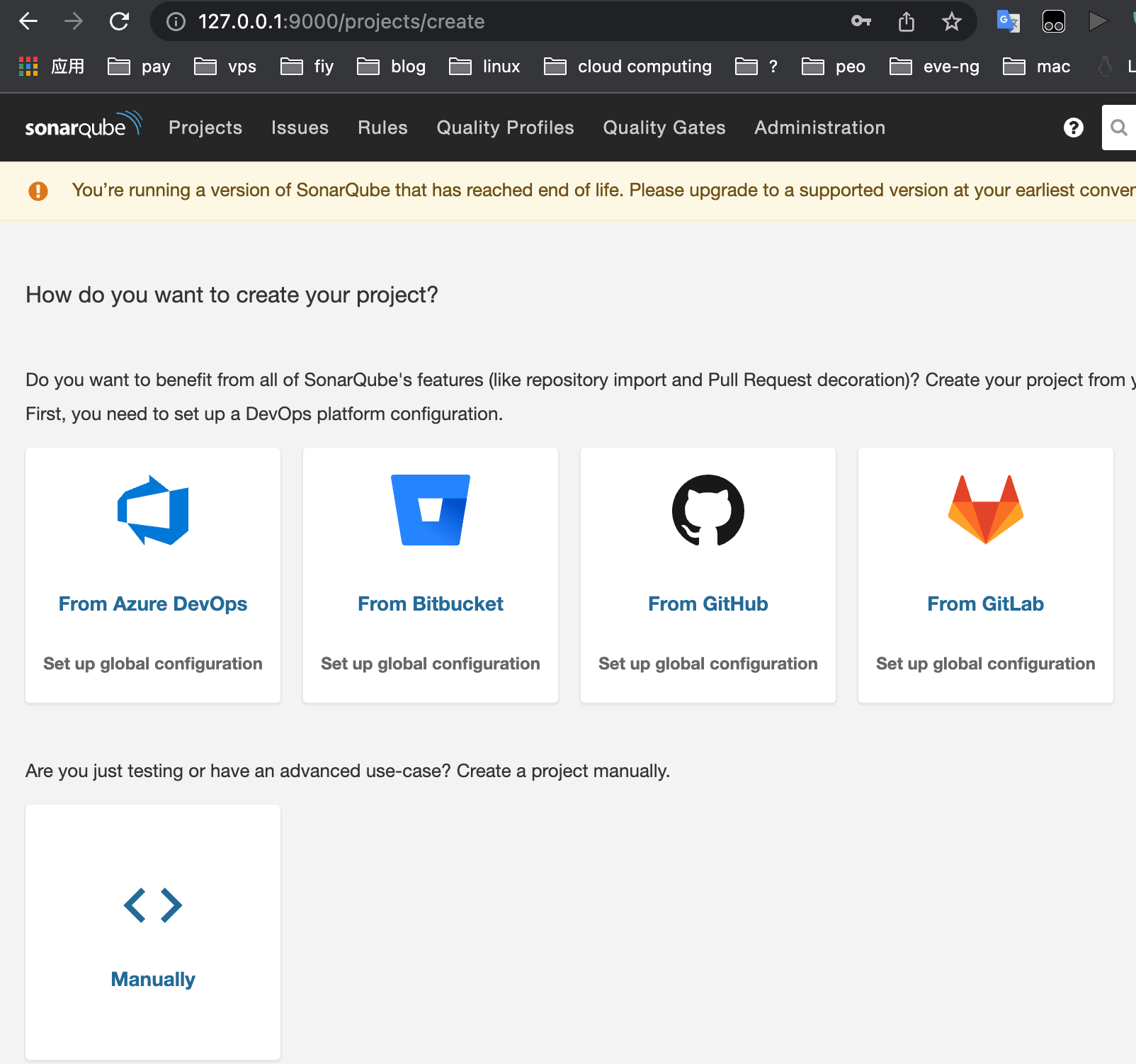This screenshot has width=1136, height=1064.
Task: Open the saved passwords key icon
Action: [x=861, y=21]
